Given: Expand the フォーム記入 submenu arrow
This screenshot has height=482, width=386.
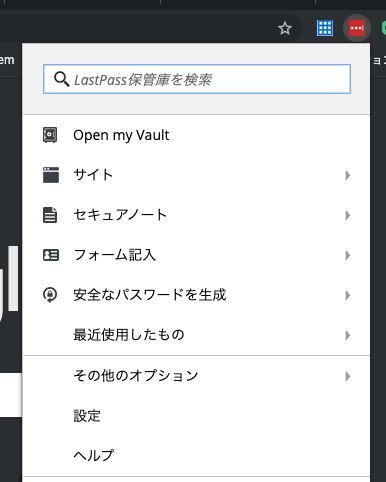Looking at the screenshot, I should pyautogui.click(x=348, y=255).
